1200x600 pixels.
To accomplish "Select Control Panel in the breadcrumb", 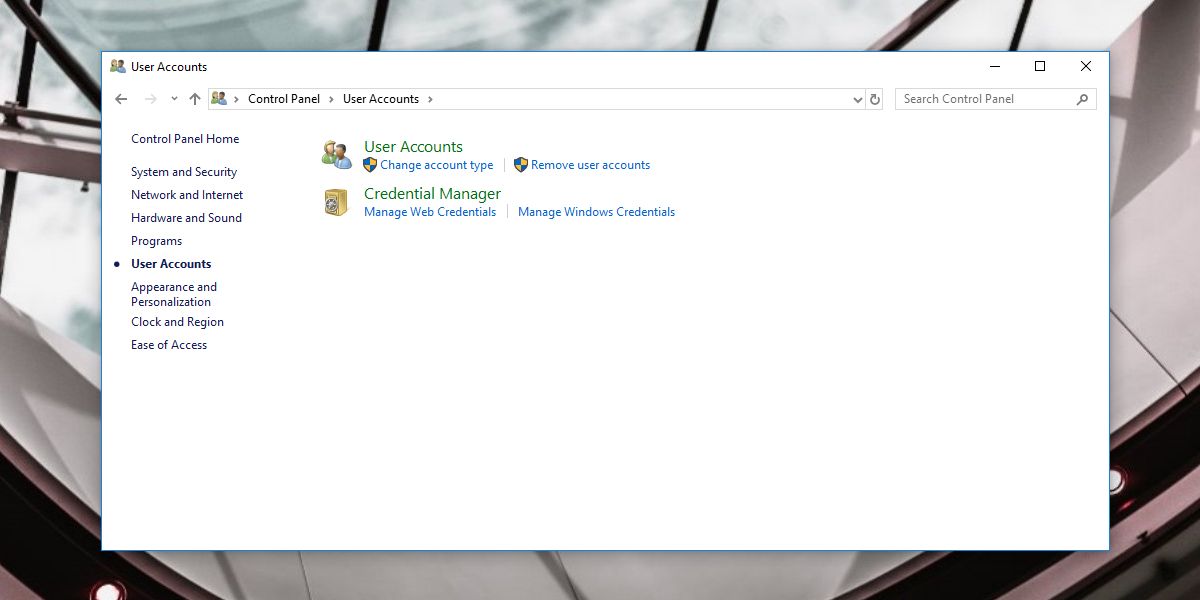I will (284, 99).
